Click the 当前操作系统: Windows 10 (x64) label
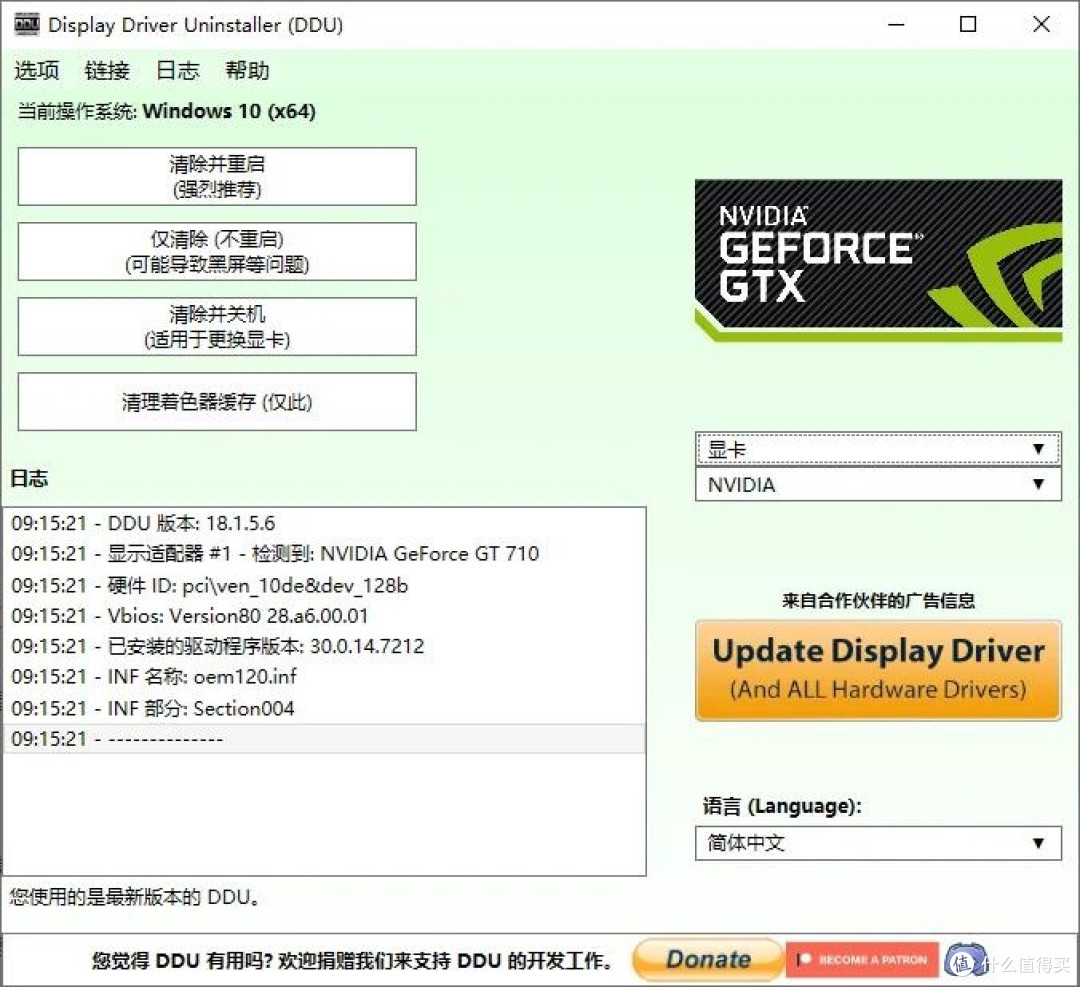Image resolution: width=1080 pixels, height=987 pixels. 166,111
